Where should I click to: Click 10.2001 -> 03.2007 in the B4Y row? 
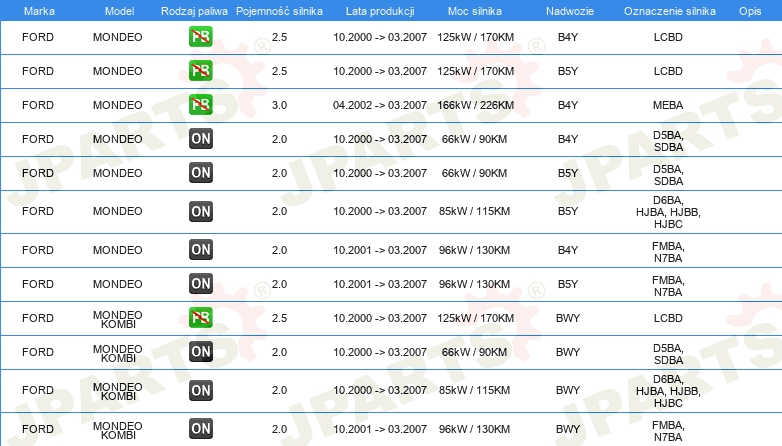tap(380, 250)
